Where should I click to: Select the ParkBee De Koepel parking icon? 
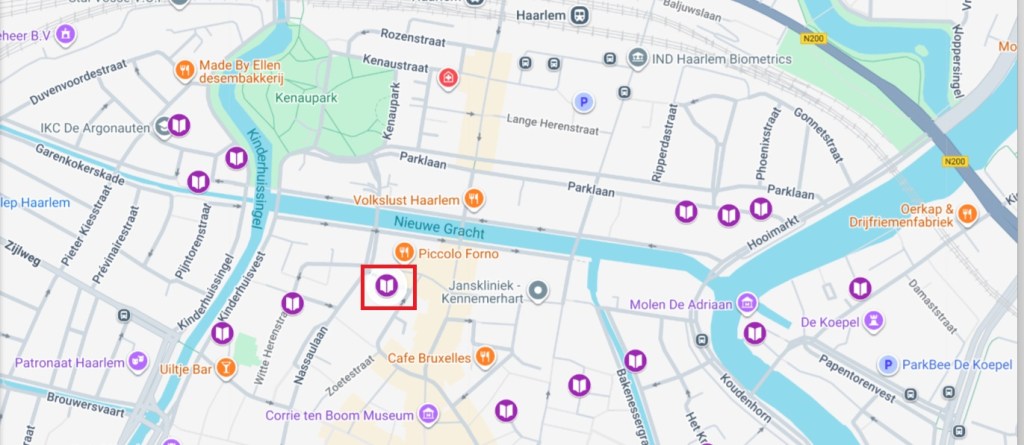coord(888,365)
